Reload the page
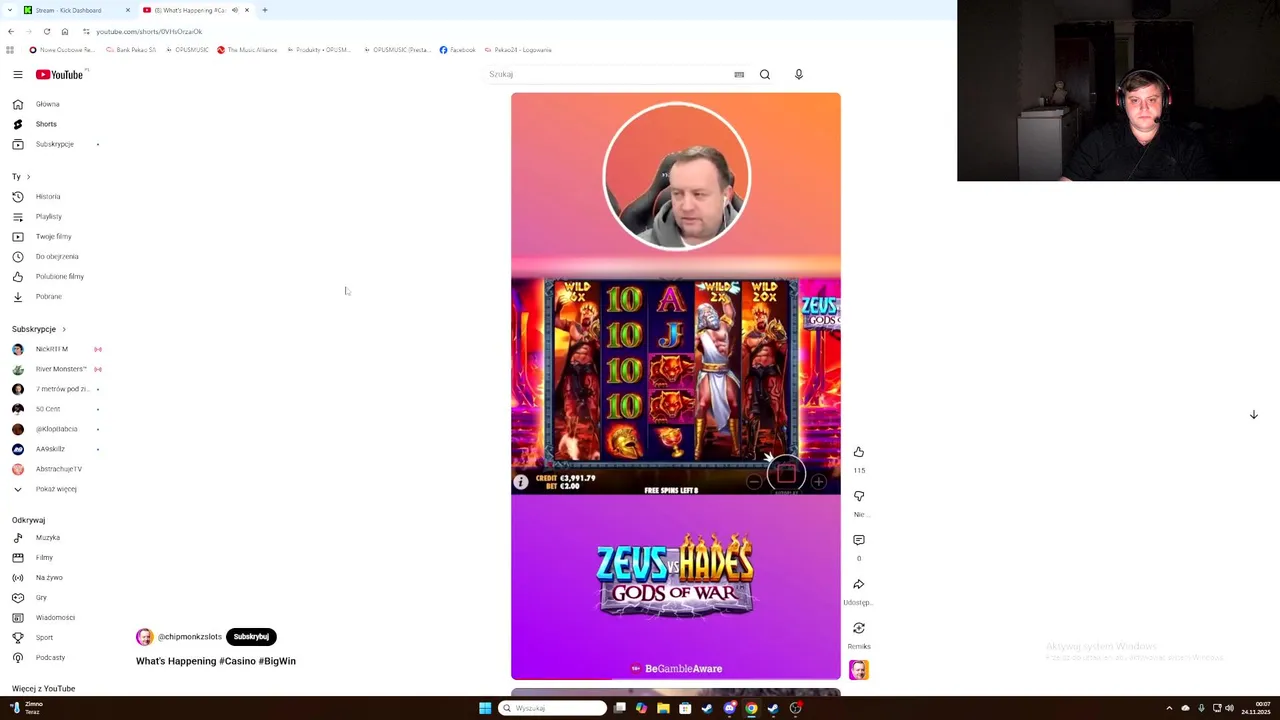The height and width of the screenshot is (720, 1280). [x=46, y=31]
